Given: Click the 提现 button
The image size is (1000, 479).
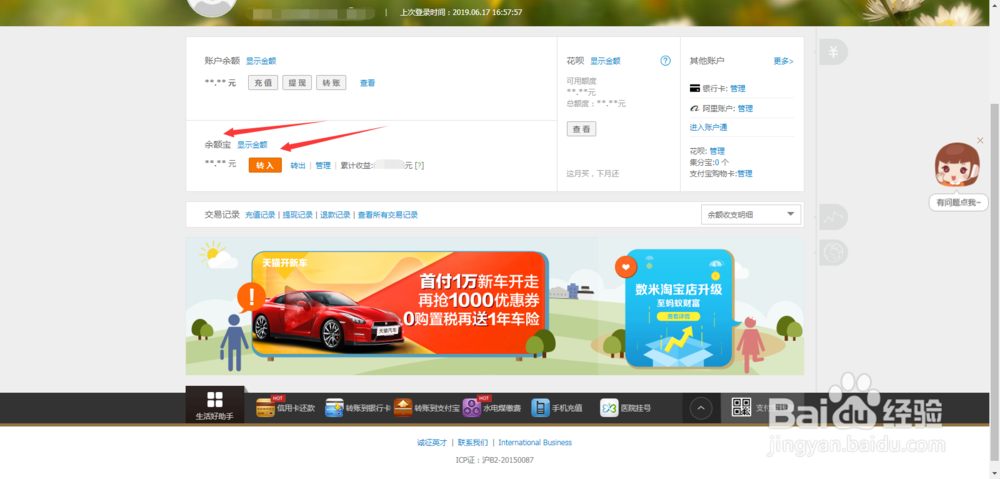Looking at the screenshot, I should pos(297,82).
